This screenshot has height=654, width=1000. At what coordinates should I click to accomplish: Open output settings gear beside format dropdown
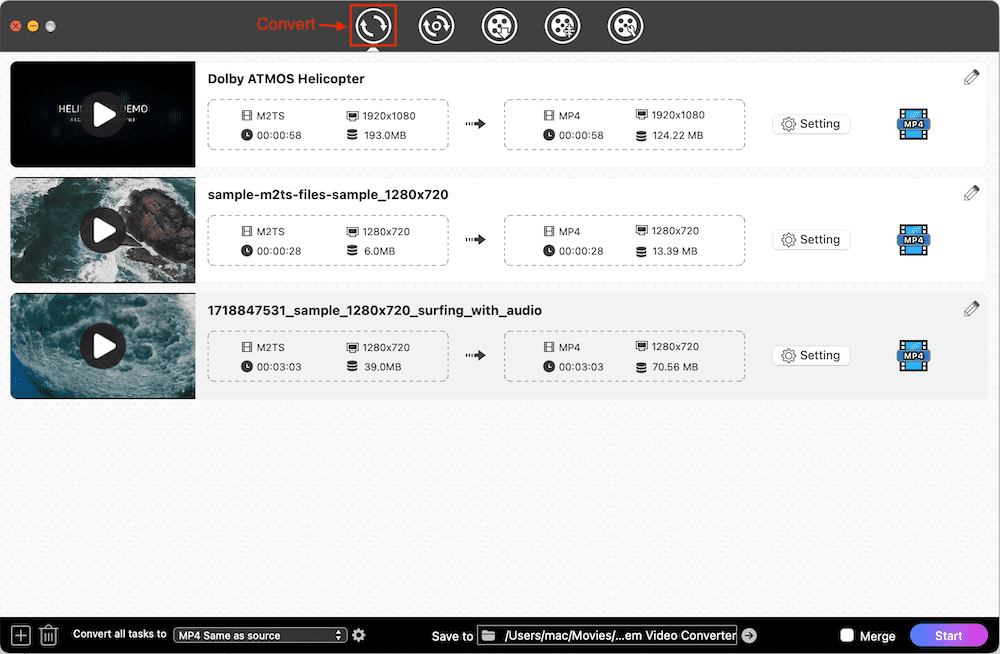(359, 635)
